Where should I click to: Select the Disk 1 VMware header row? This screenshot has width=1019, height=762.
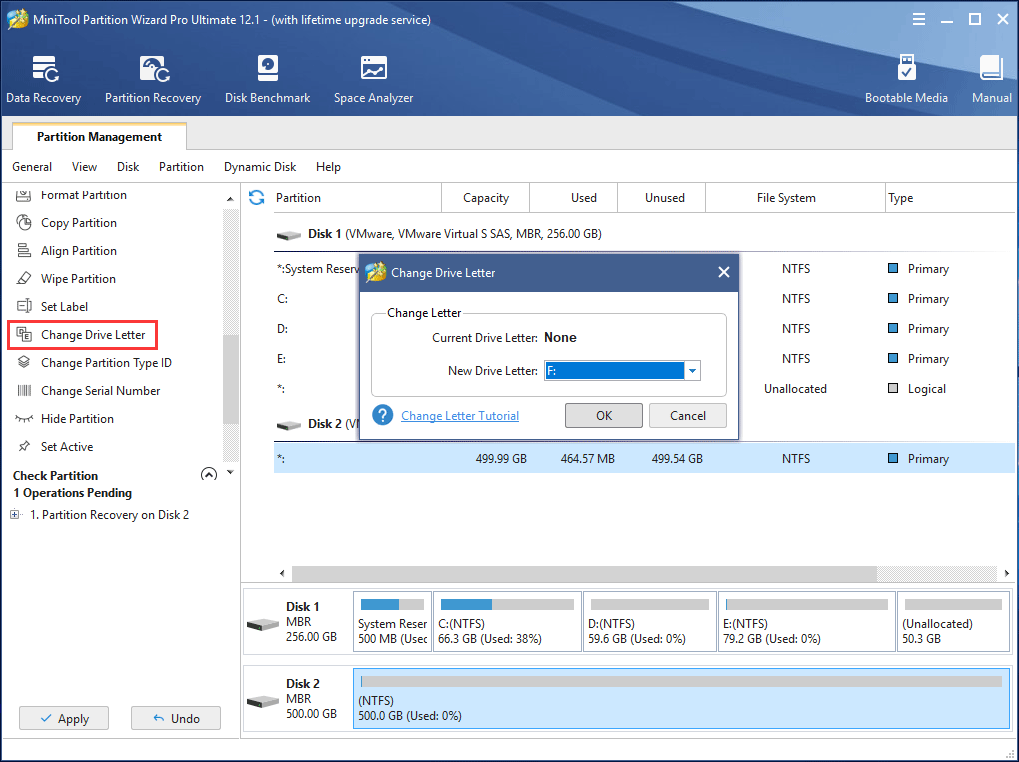[x=644, y=234]
